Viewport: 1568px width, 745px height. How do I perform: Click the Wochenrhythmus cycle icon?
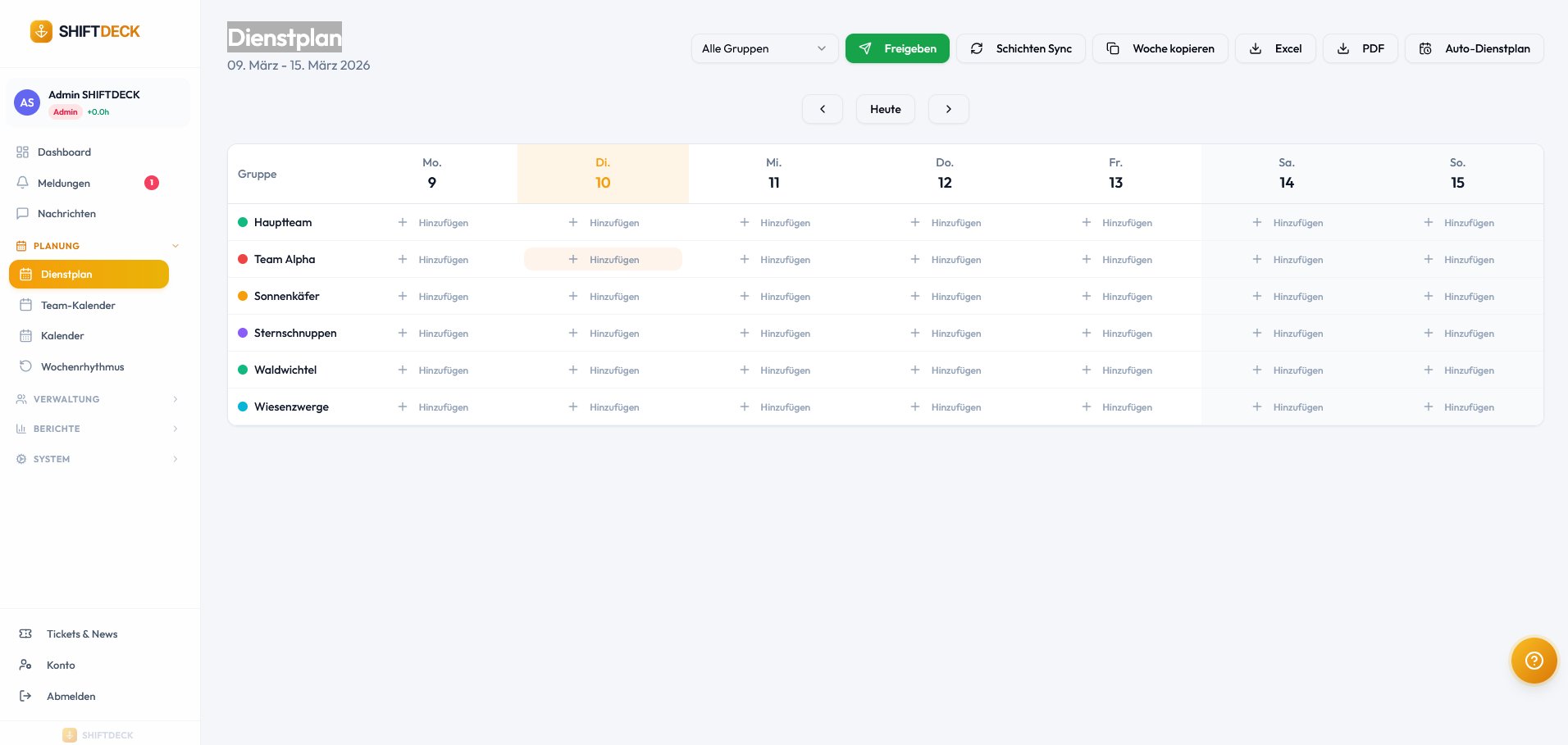point(25,366)
